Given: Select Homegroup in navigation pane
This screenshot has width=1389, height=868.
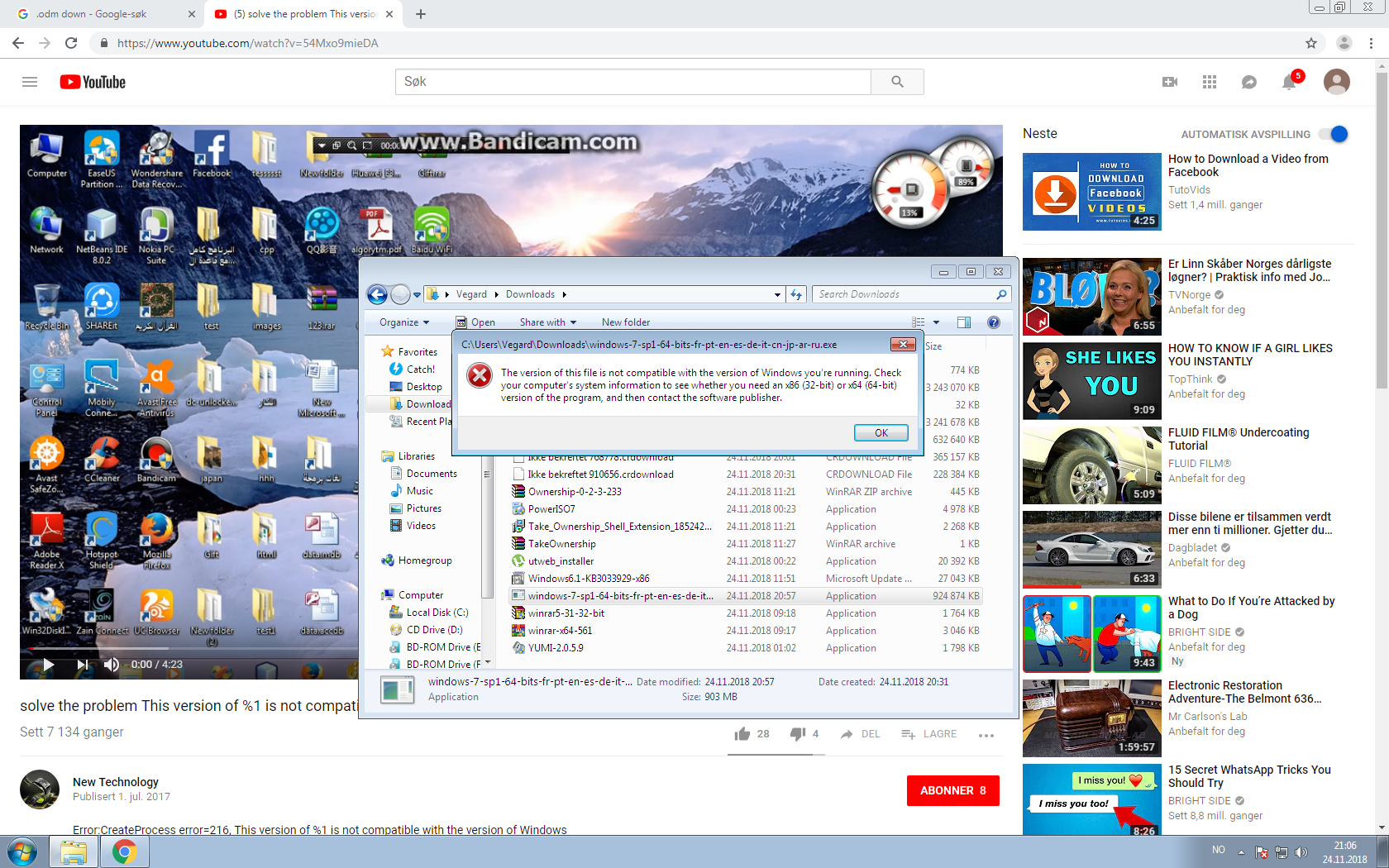Looking at the screenshot, I should [x=425, y=560].
